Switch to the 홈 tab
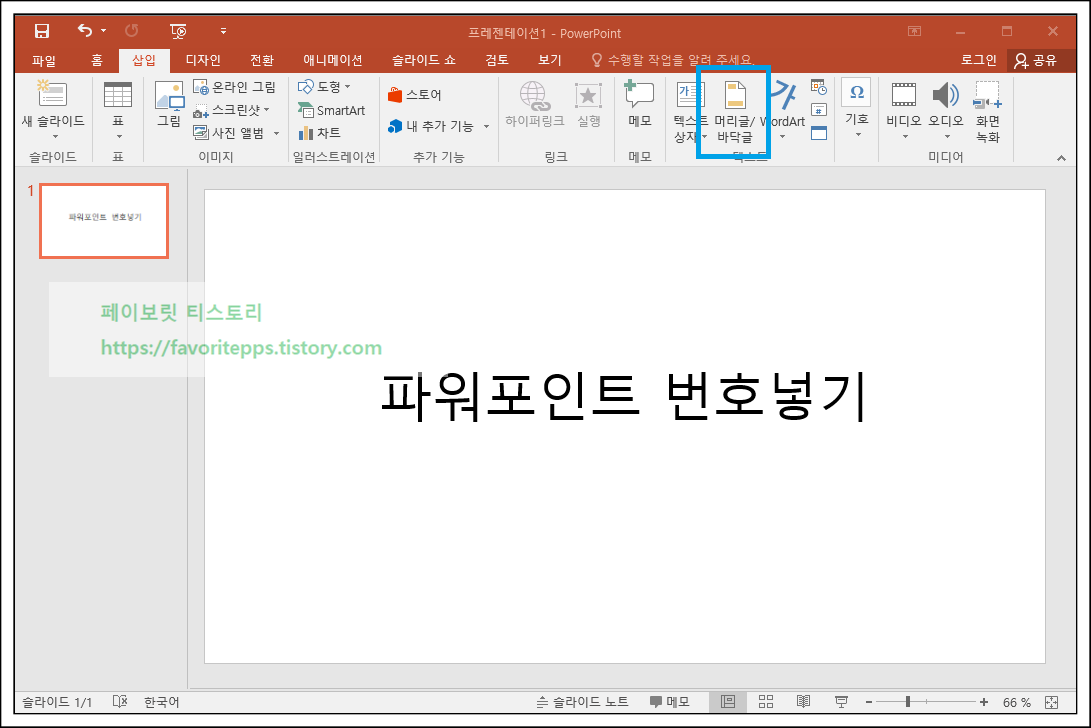 pyautogui.click(x=97, y=61)
